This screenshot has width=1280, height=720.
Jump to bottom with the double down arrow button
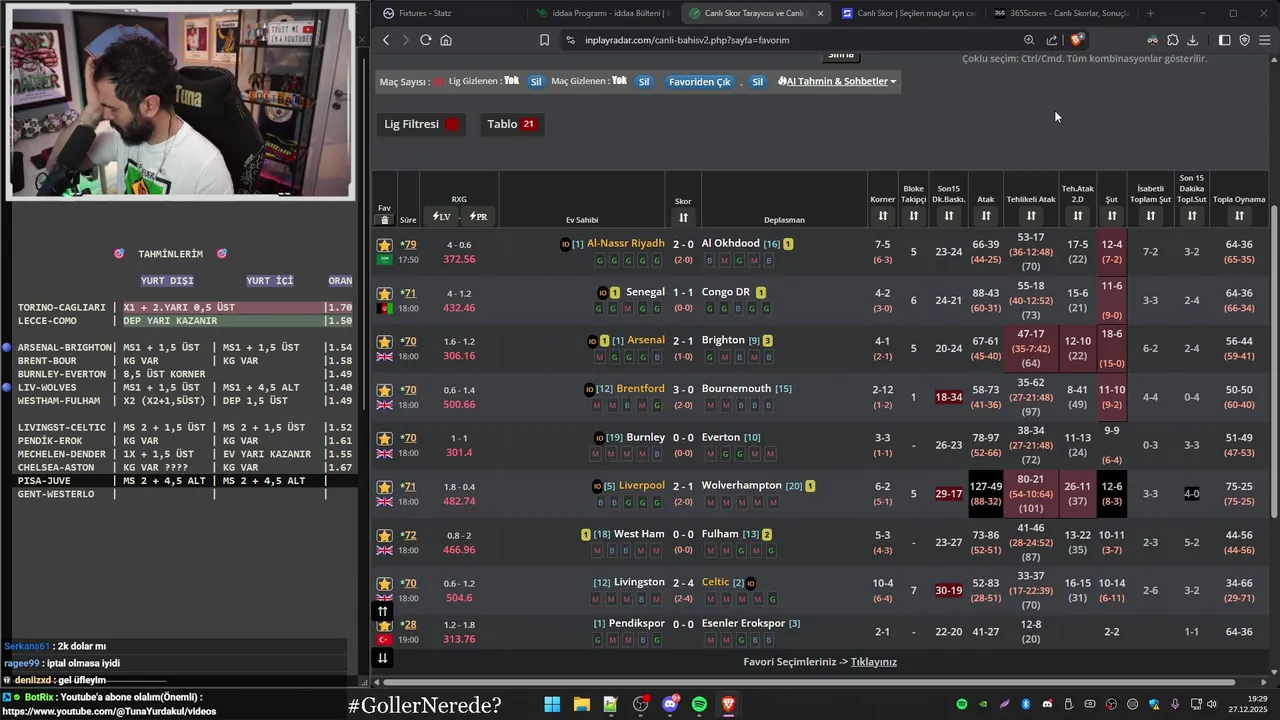[382, 657]
